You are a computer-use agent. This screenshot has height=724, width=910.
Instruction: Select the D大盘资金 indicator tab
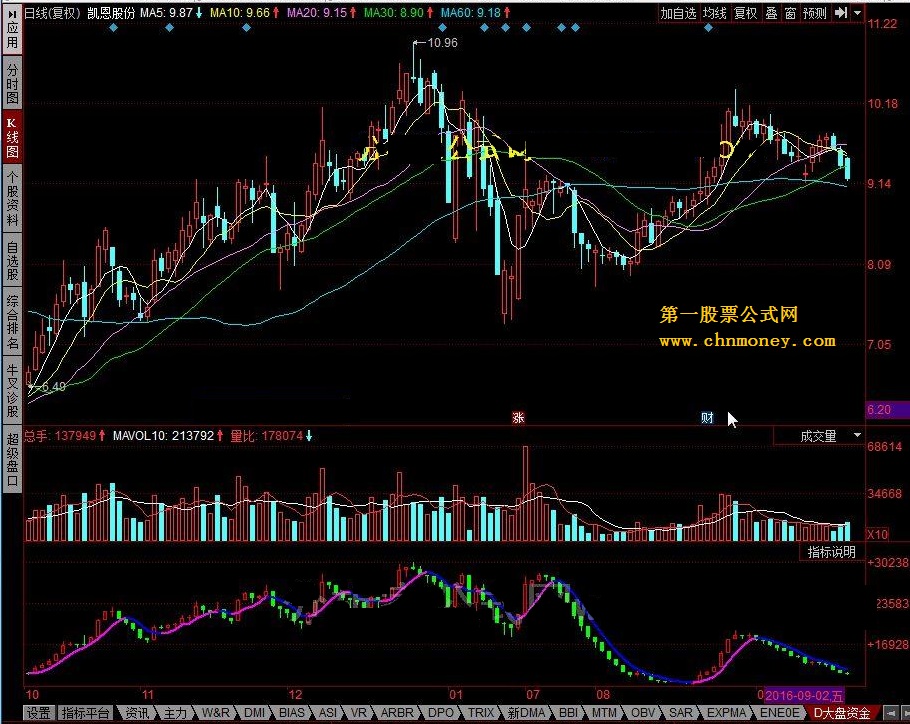coord(842,713)
